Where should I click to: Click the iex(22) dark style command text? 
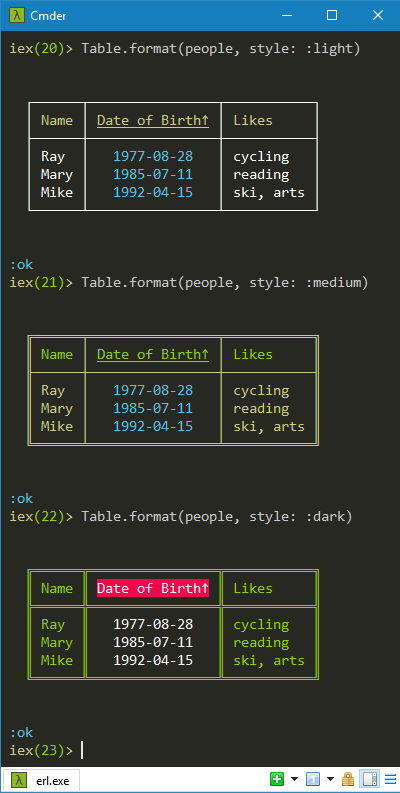point(217,517)
